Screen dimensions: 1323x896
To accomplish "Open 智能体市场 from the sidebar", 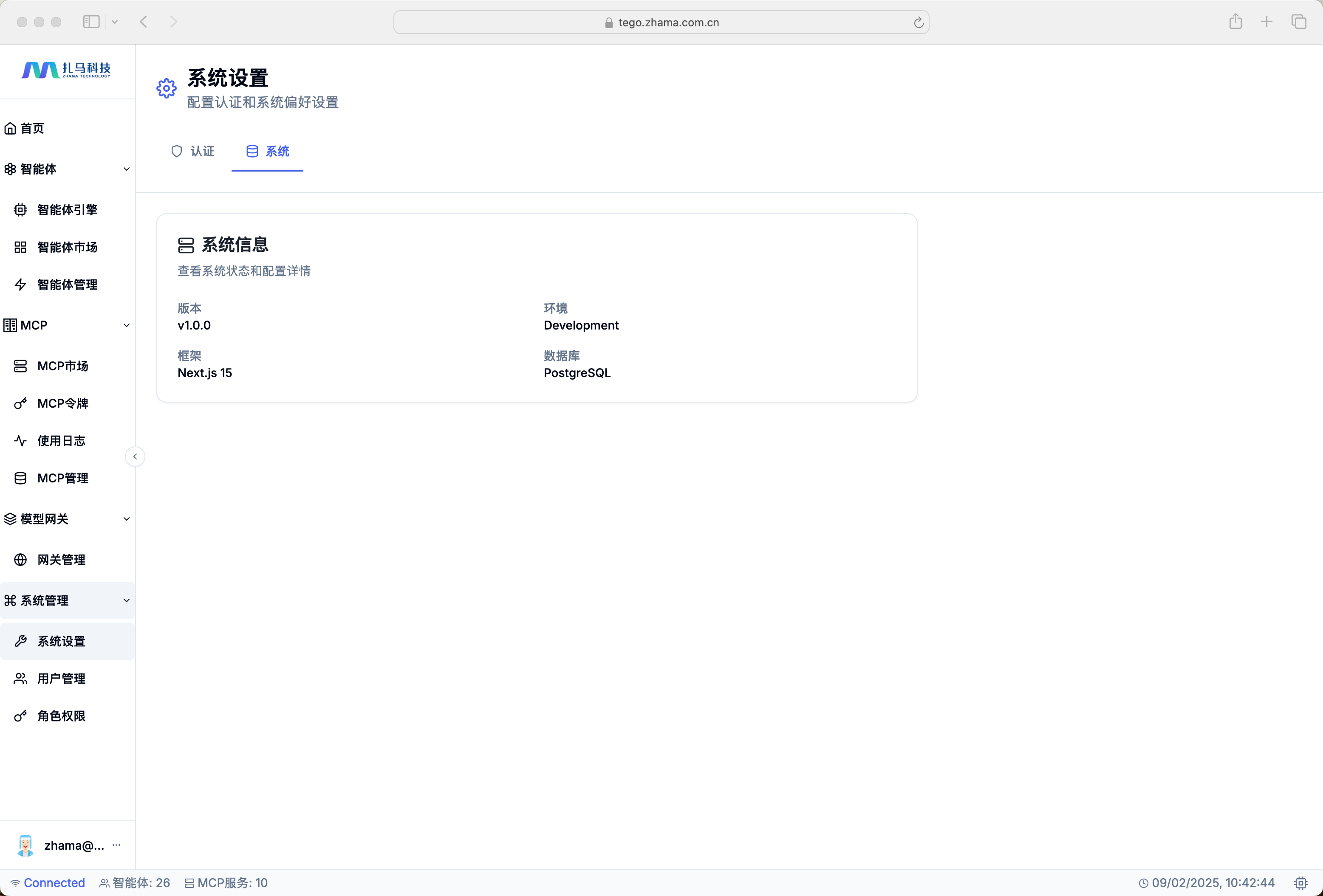I will click(67, 247).
